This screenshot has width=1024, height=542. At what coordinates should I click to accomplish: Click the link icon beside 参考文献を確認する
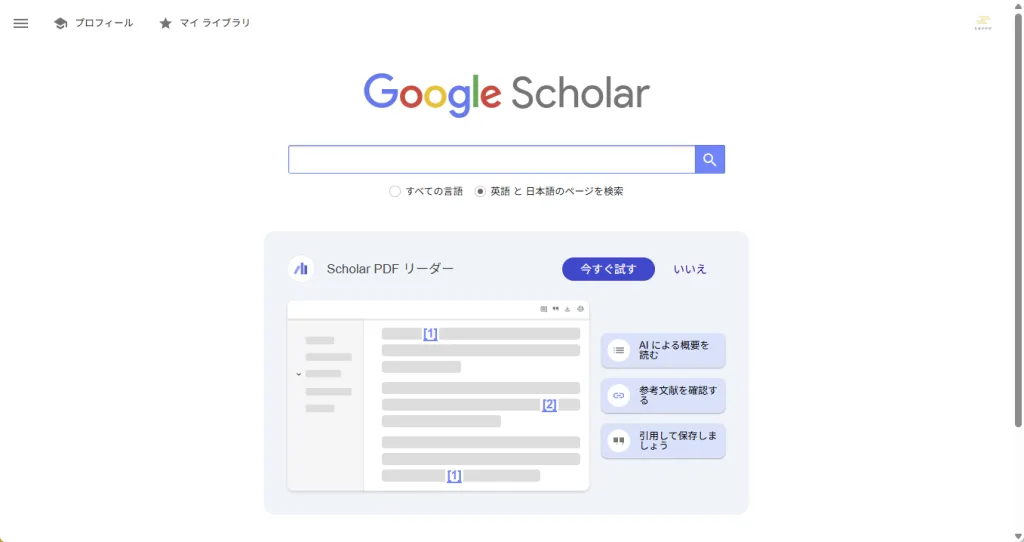click(x=619, y=395)
